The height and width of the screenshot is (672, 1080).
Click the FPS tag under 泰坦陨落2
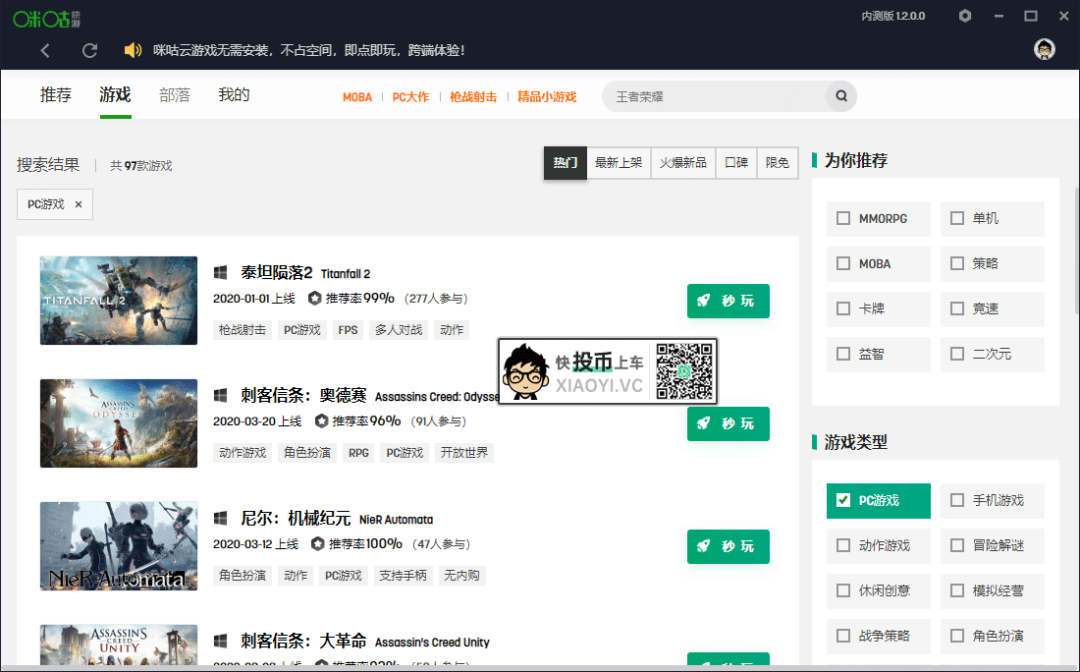coord(348,330)
